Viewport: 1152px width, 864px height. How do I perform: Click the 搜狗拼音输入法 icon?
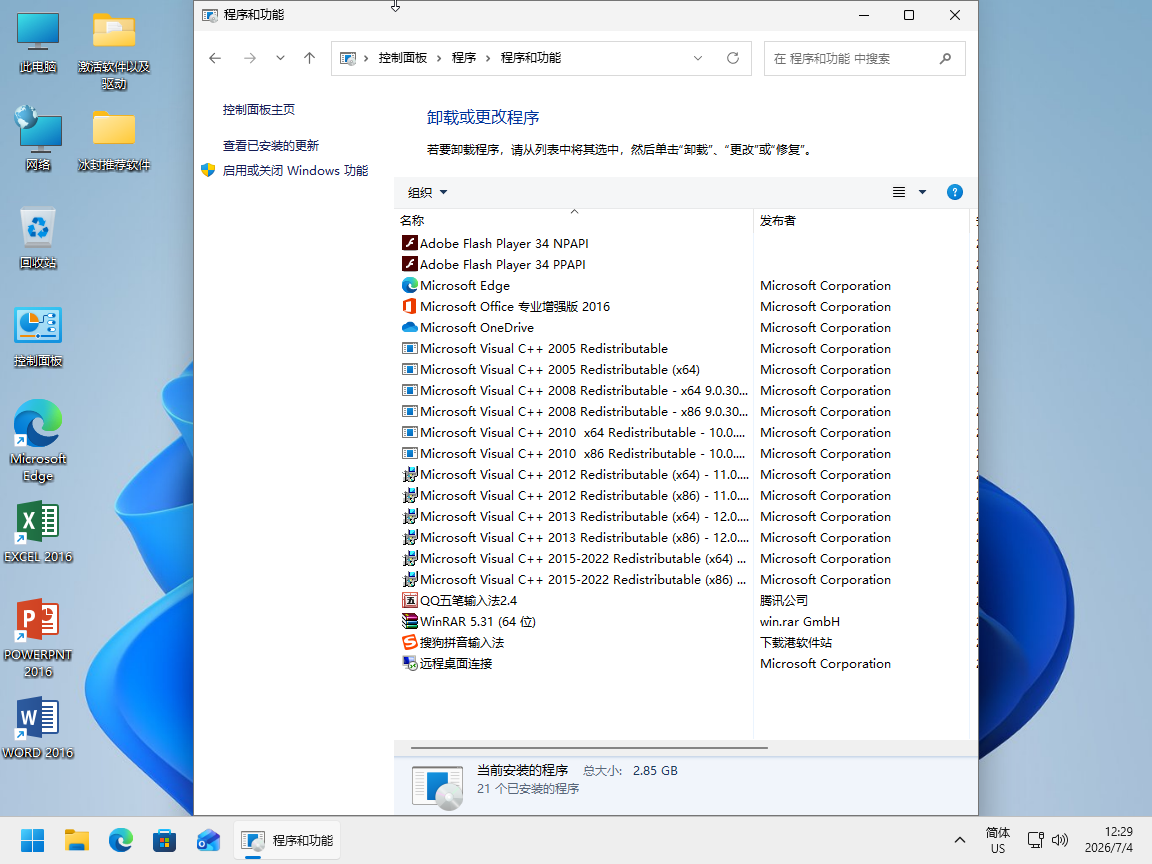[409, 642]
